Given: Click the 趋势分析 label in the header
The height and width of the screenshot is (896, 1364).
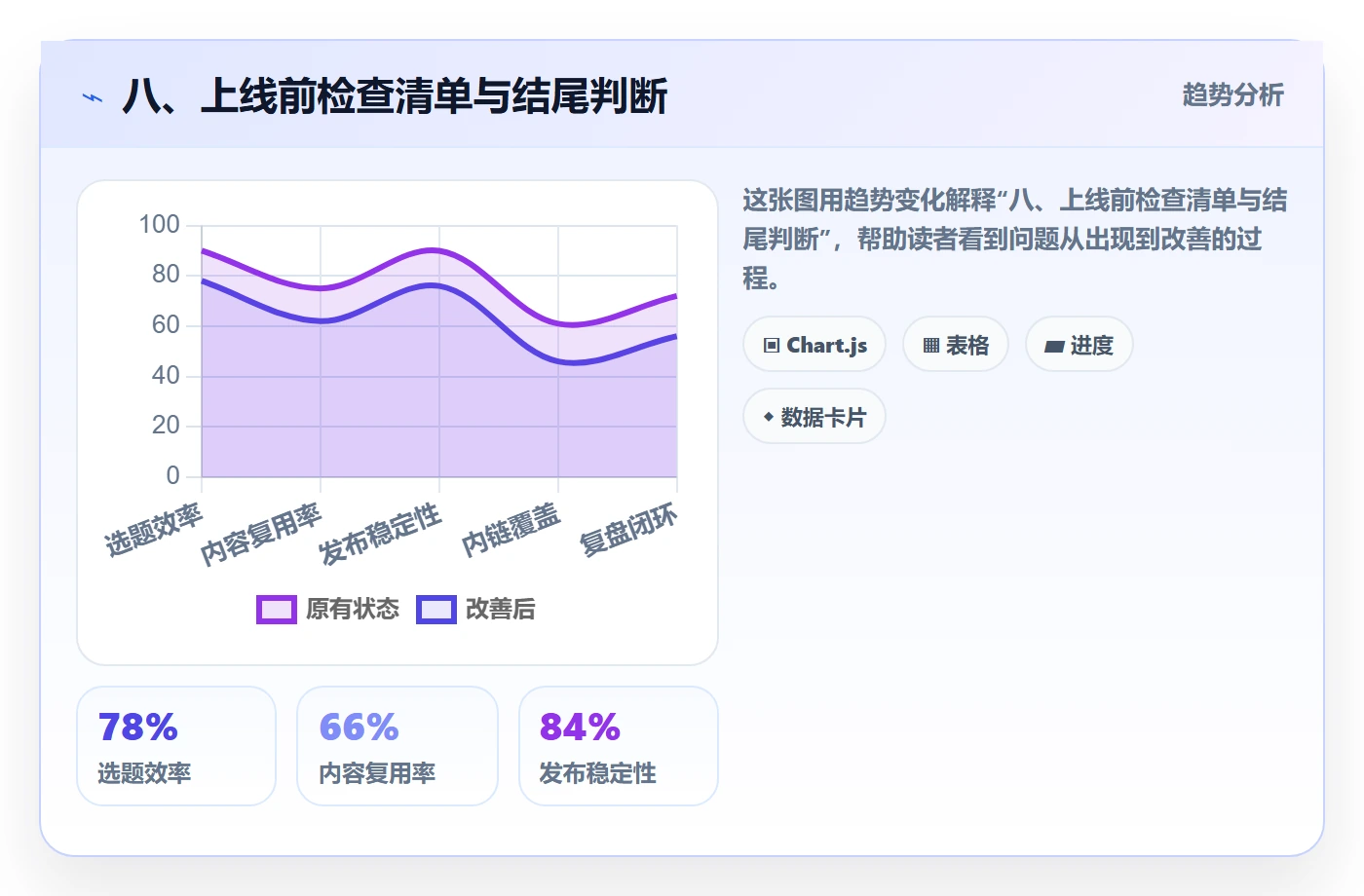Looking at the screenshot, I should (1233, 94).
